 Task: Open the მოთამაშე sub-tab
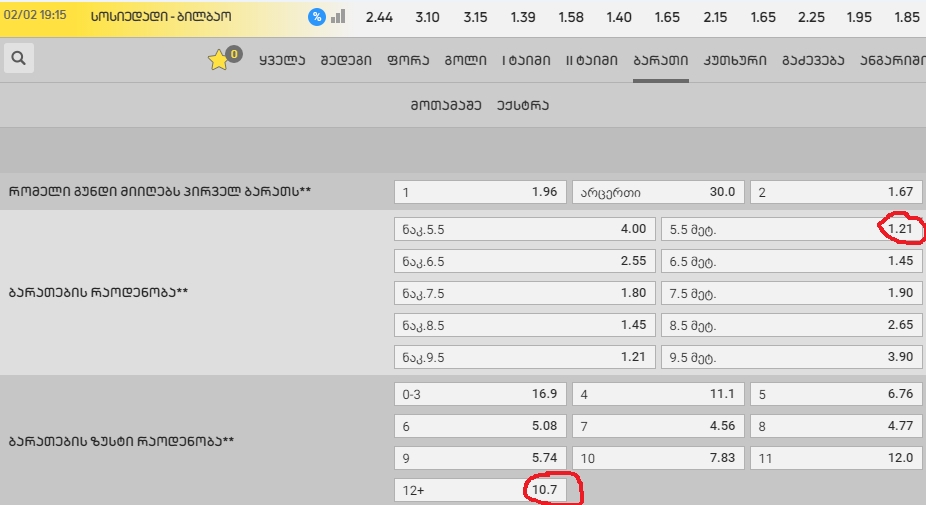446,105
